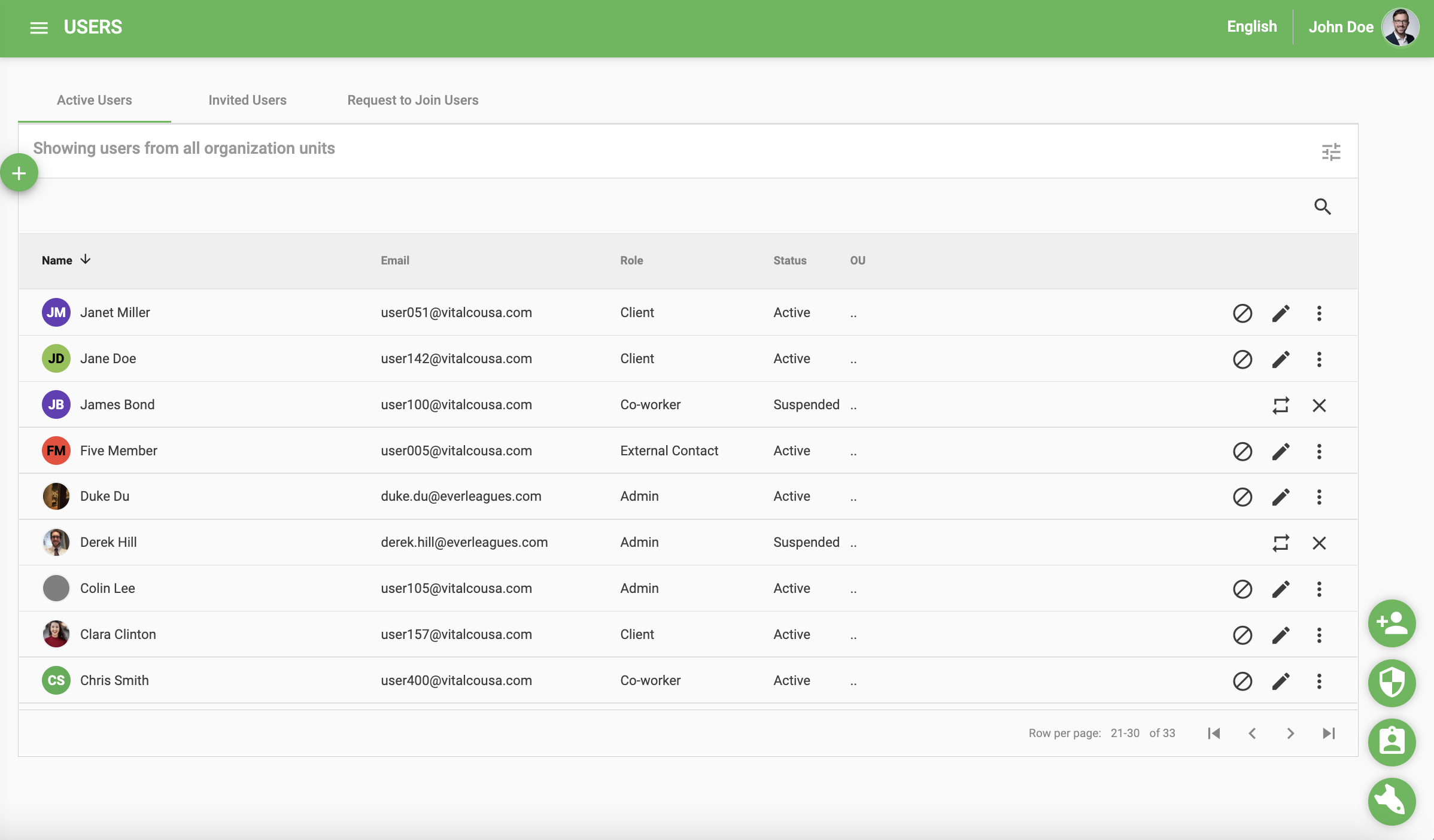
Task: Click the rocket floating action icon
Action: [1392, 802]
